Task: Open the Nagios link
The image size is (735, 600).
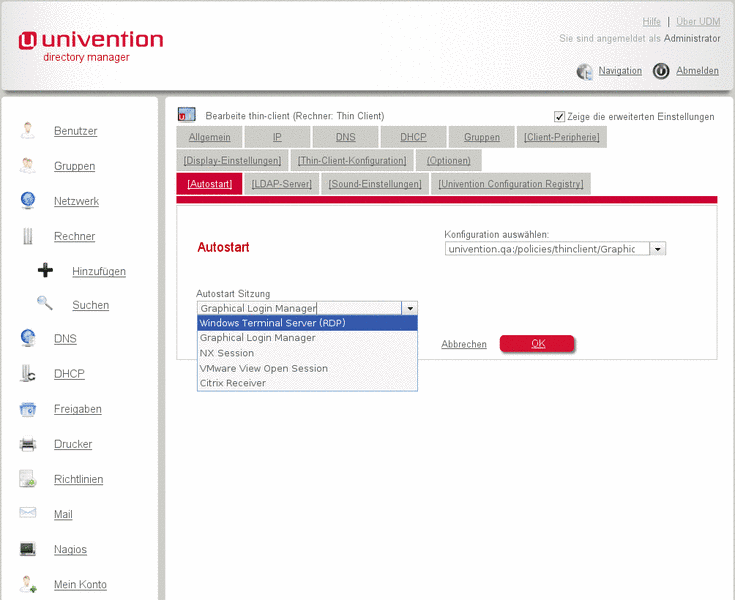Action: click(70, 549)
